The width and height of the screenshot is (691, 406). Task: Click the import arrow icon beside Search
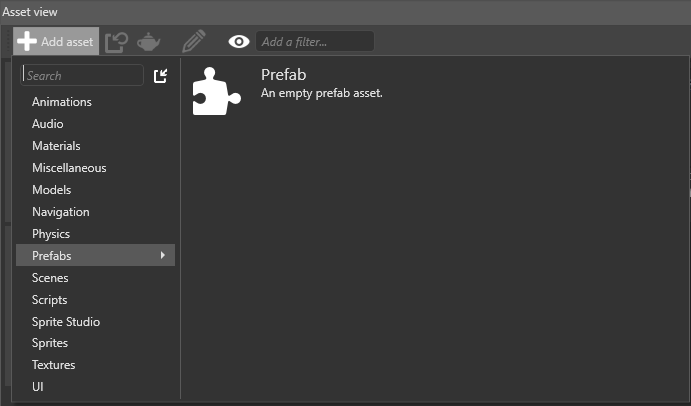click(x=160, y=76)
